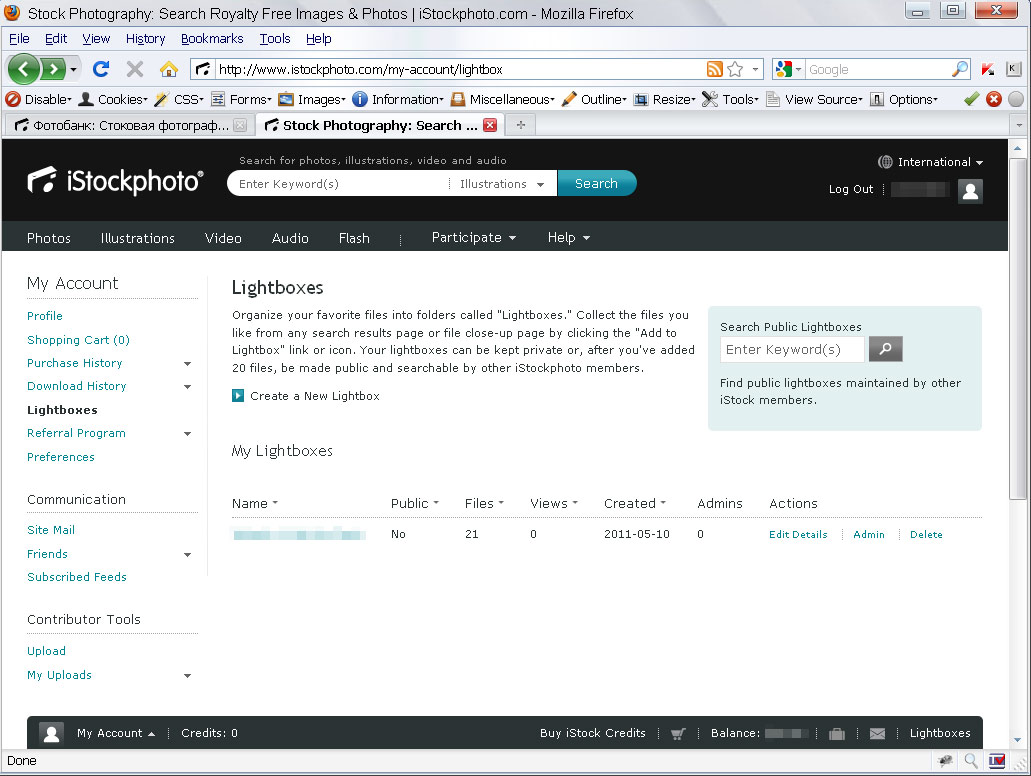Click the zoom magnifier in status bar
This screenshot has height=776, width=1031.
coord(971,761)
